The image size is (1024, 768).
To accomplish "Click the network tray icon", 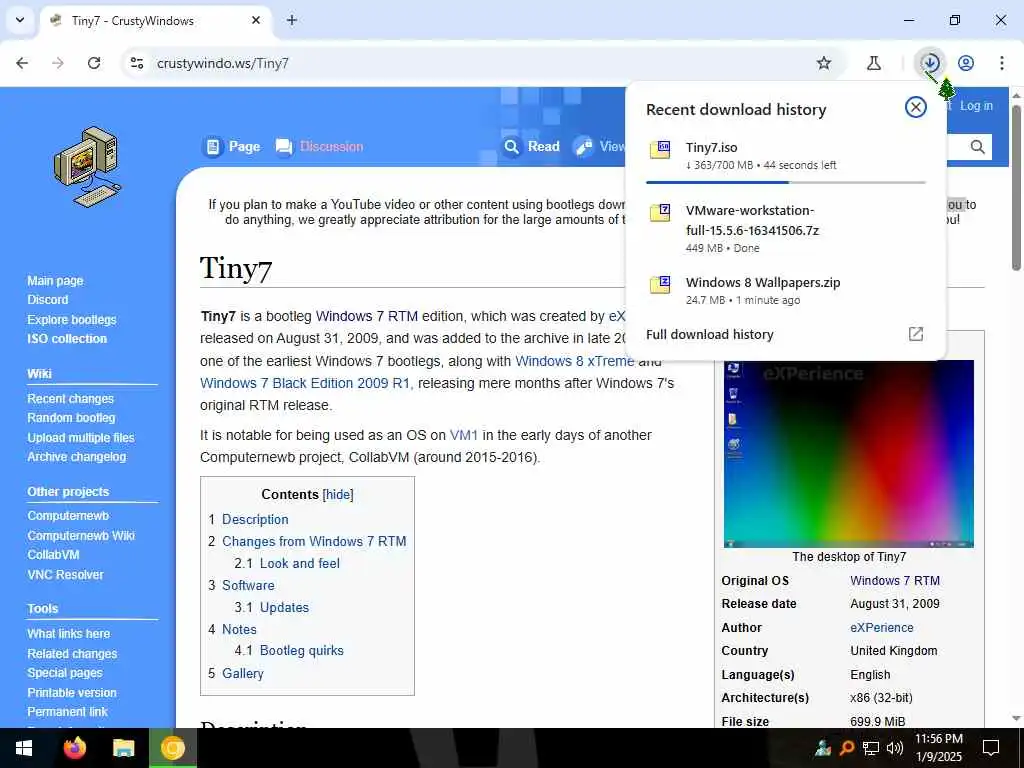I will tap(871, 748).
